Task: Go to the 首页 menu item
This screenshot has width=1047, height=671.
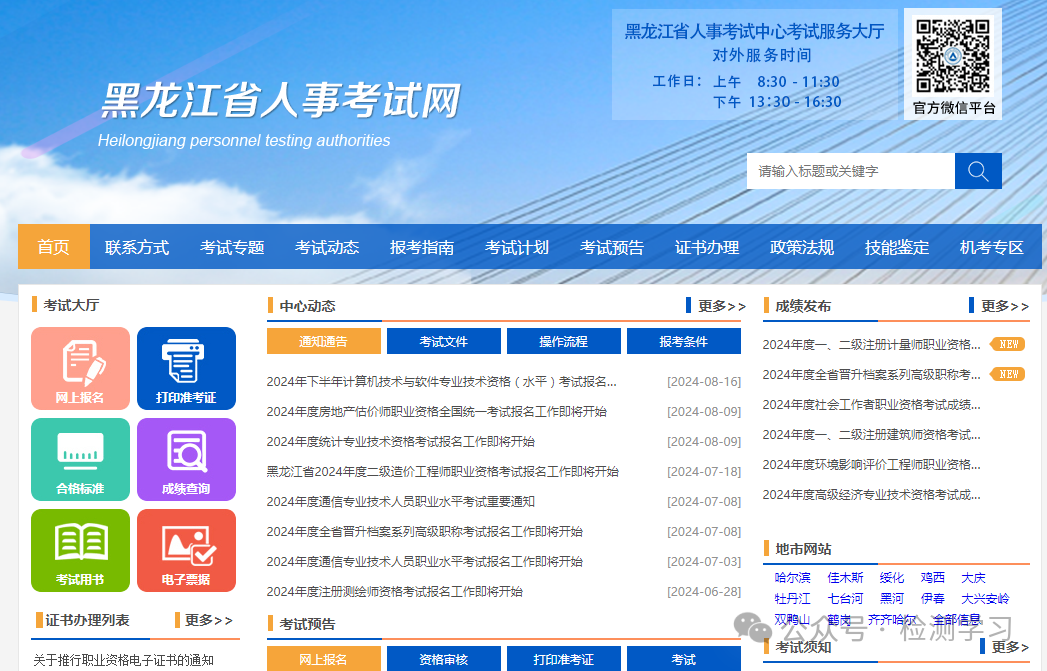Action: (x=53, y=247)
